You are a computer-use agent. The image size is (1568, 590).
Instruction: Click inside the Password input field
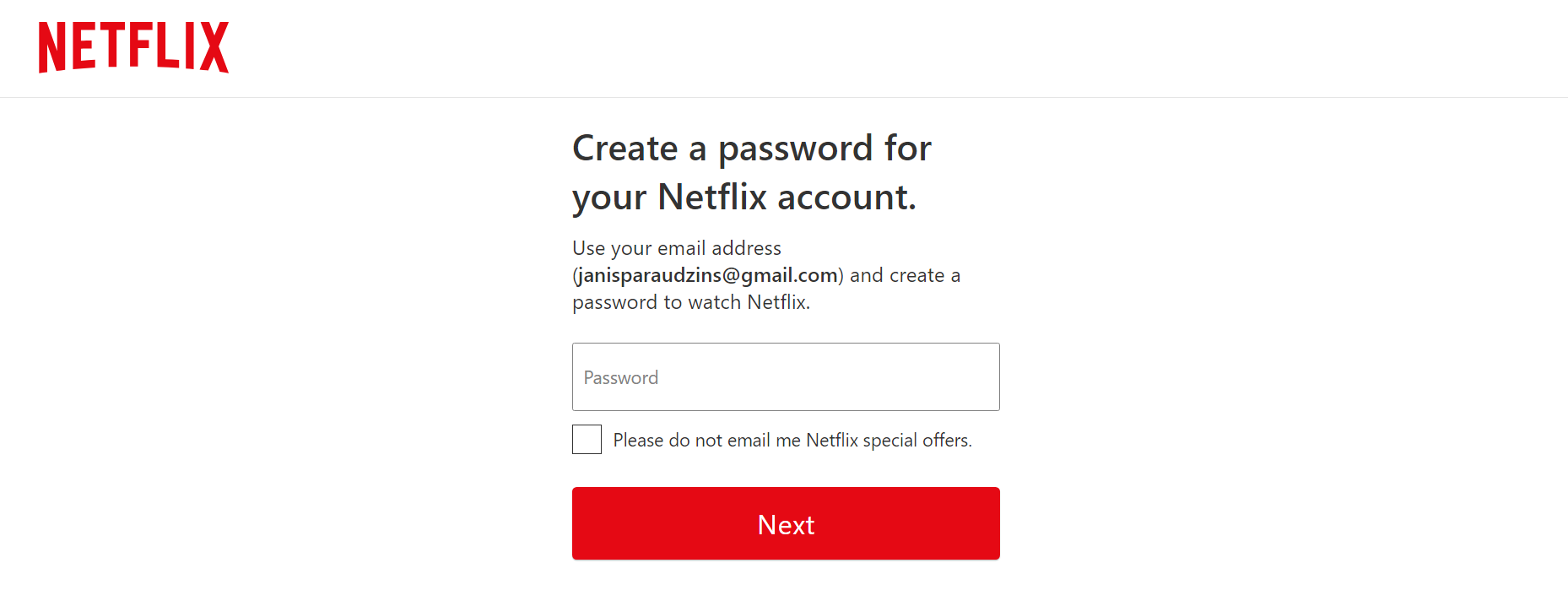(786, 376)
